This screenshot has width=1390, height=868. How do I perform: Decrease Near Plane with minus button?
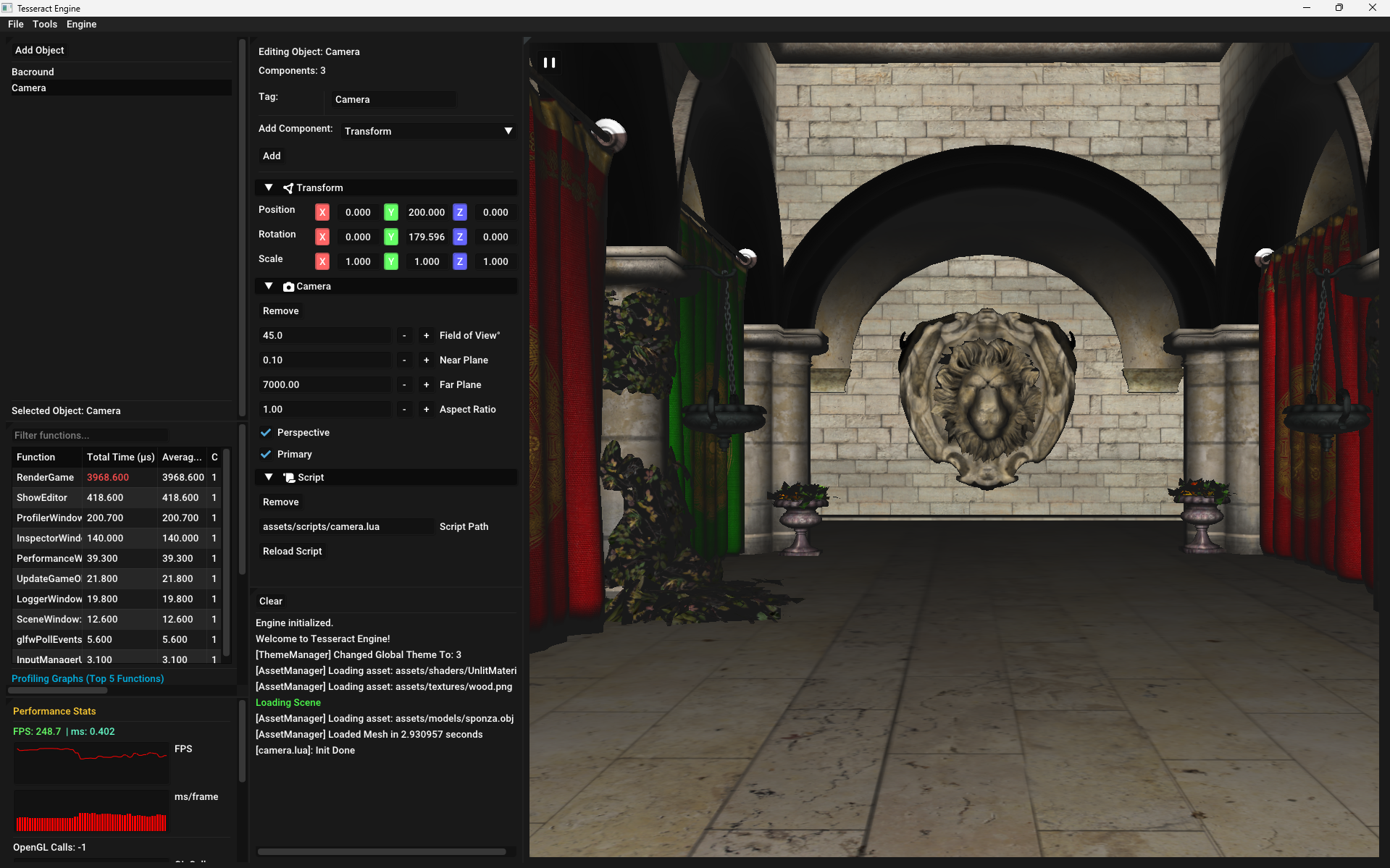404,360
